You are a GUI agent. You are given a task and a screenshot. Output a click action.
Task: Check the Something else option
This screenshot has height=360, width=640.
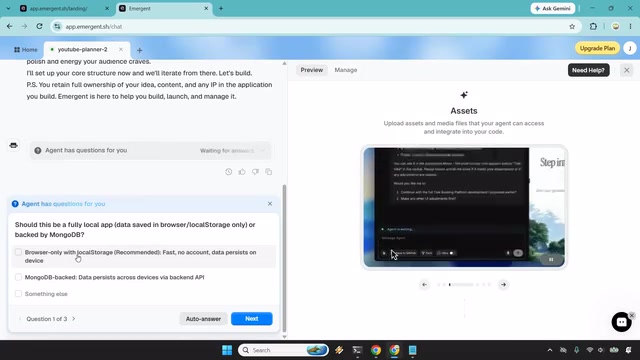pyautogui.click(x=18, y=293)
